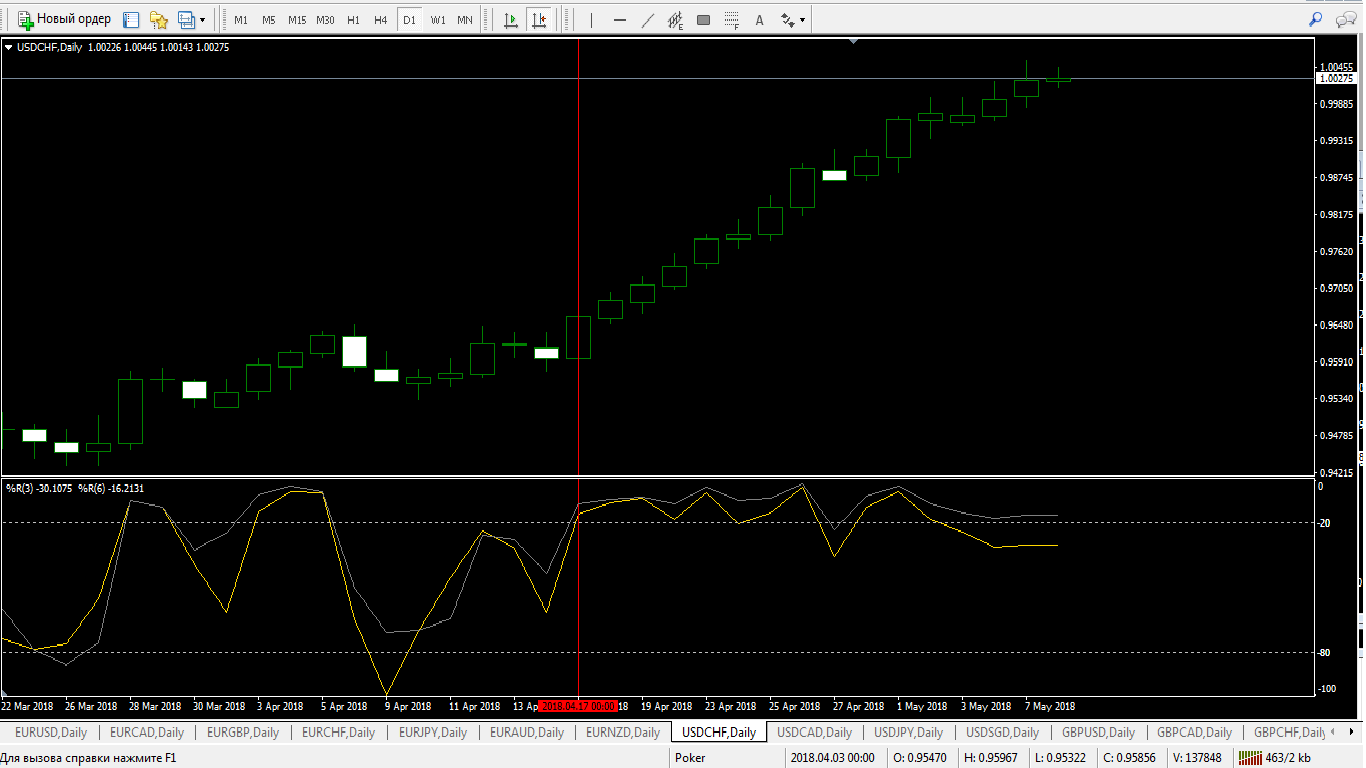Screen dimensions: 1366x768
Task: Click the red 2018.04.17 00:00 date label
Action: [578, 706]
